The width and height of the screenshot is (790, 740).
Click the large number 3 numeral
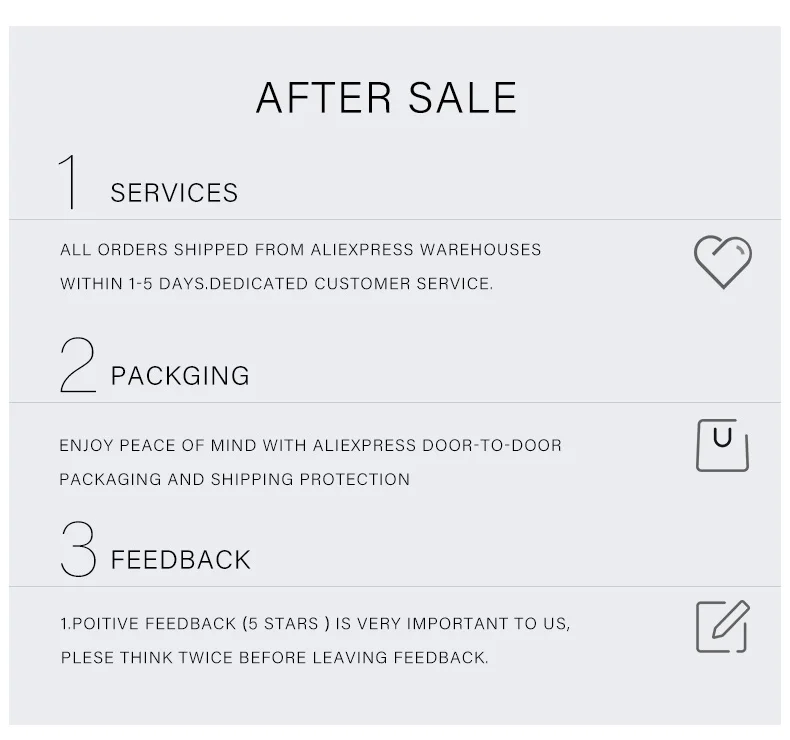[x=78, y=549]
